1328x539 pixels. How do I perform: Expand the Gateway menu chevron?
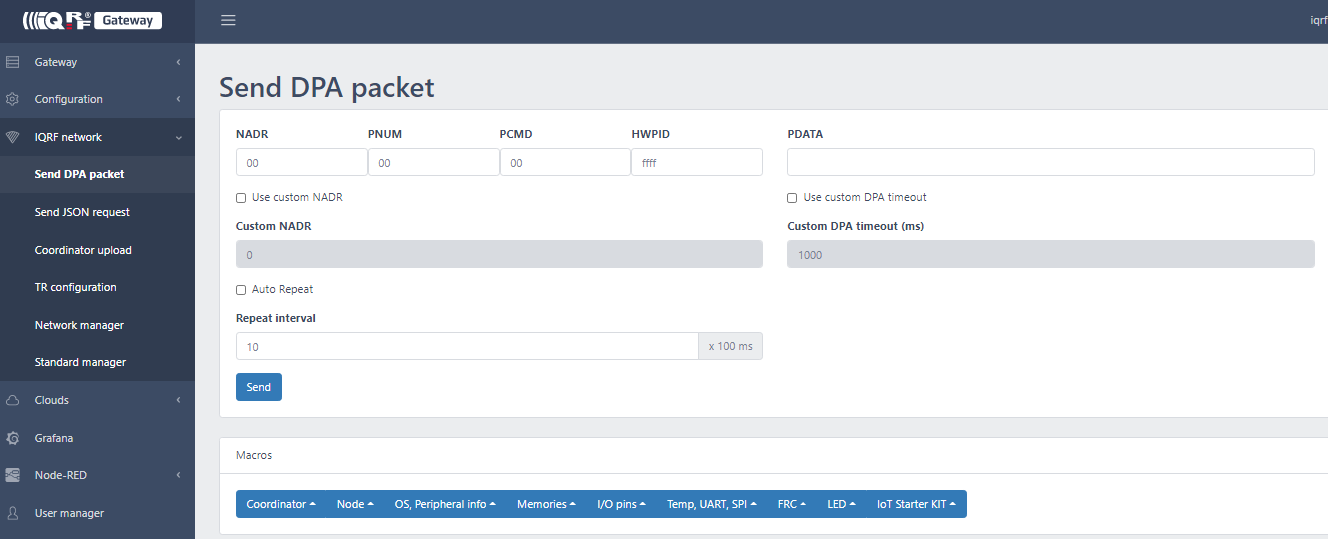(178, 62)
